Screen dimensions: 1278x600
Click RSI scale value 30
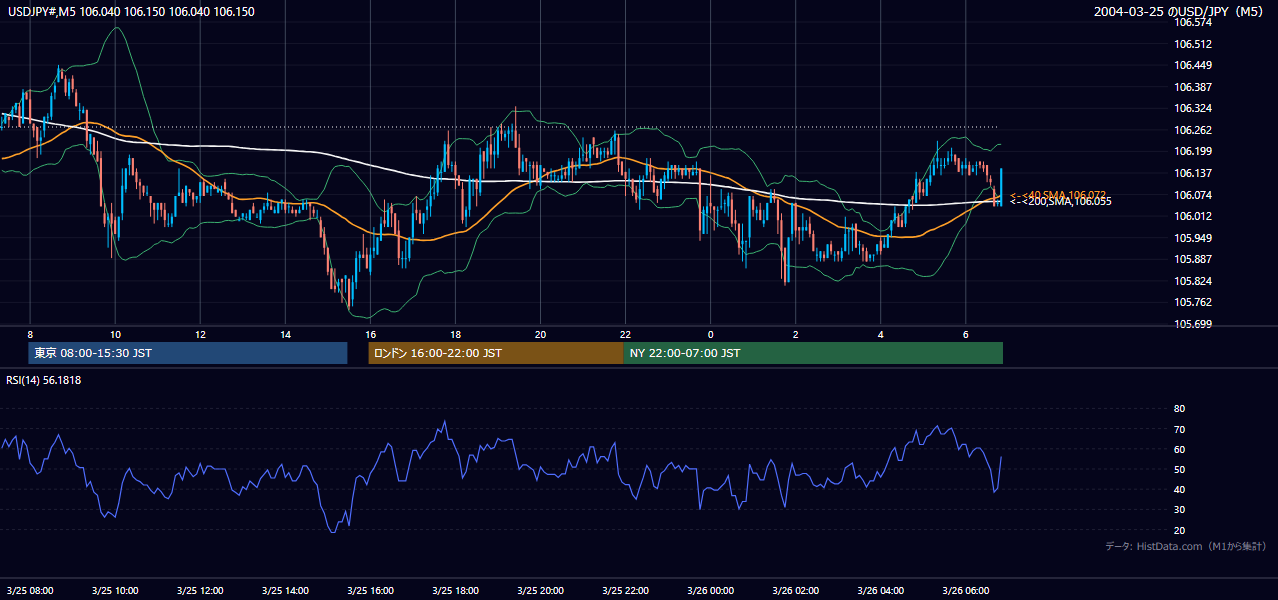(x=1179, y=510)
